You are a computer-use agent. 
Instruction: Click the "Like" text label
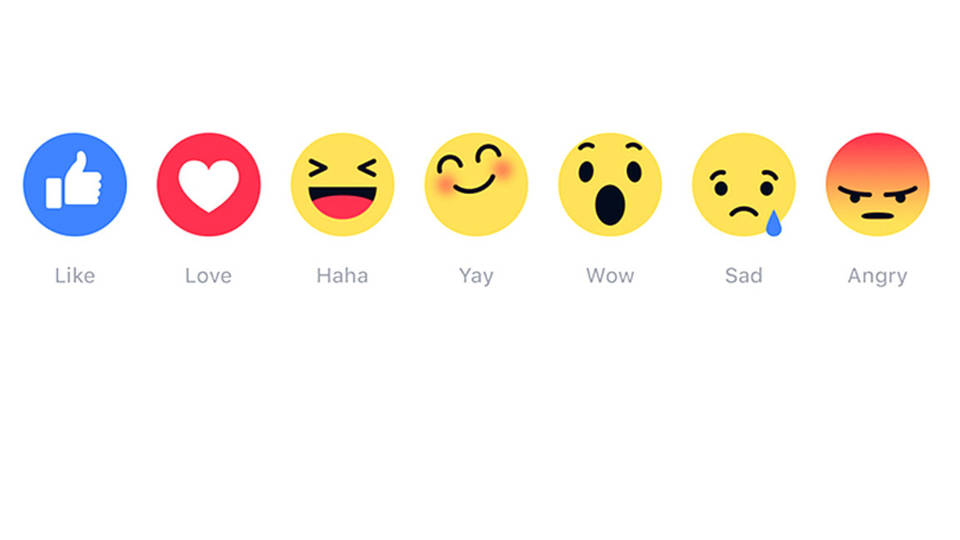(x=75, y=276)
